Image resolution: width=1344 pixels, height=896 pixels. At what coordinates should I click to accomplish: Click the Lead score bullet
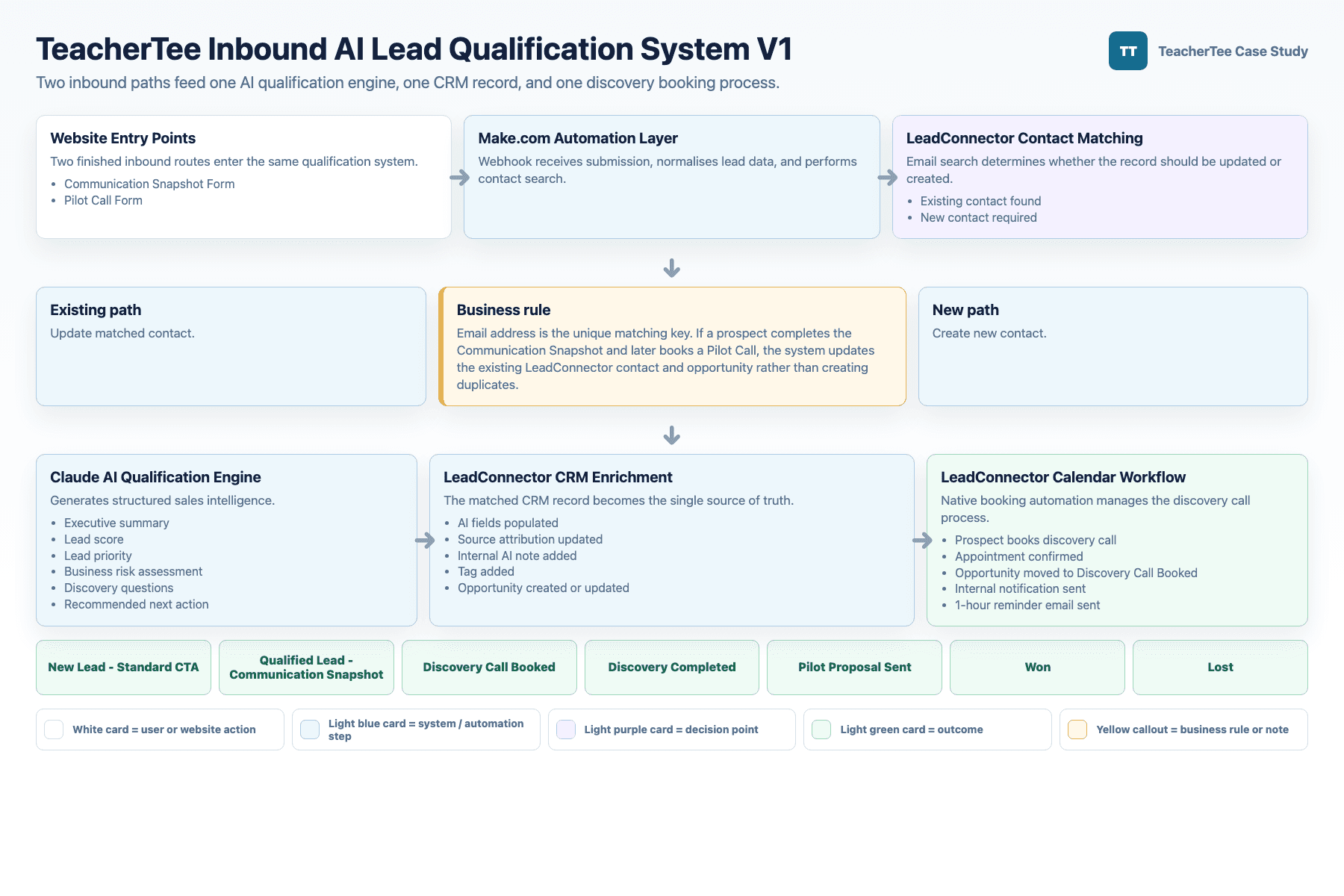coord(94,539)
